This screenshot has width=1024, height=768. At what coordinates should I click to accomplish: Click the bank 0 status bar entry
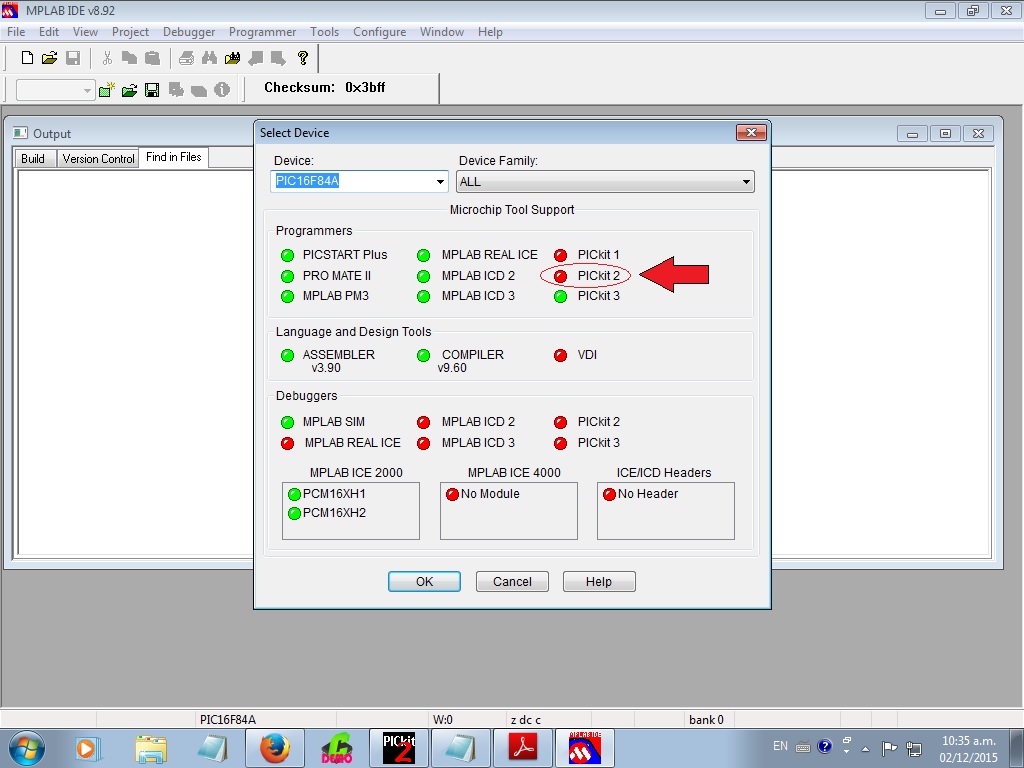[706, 720]
